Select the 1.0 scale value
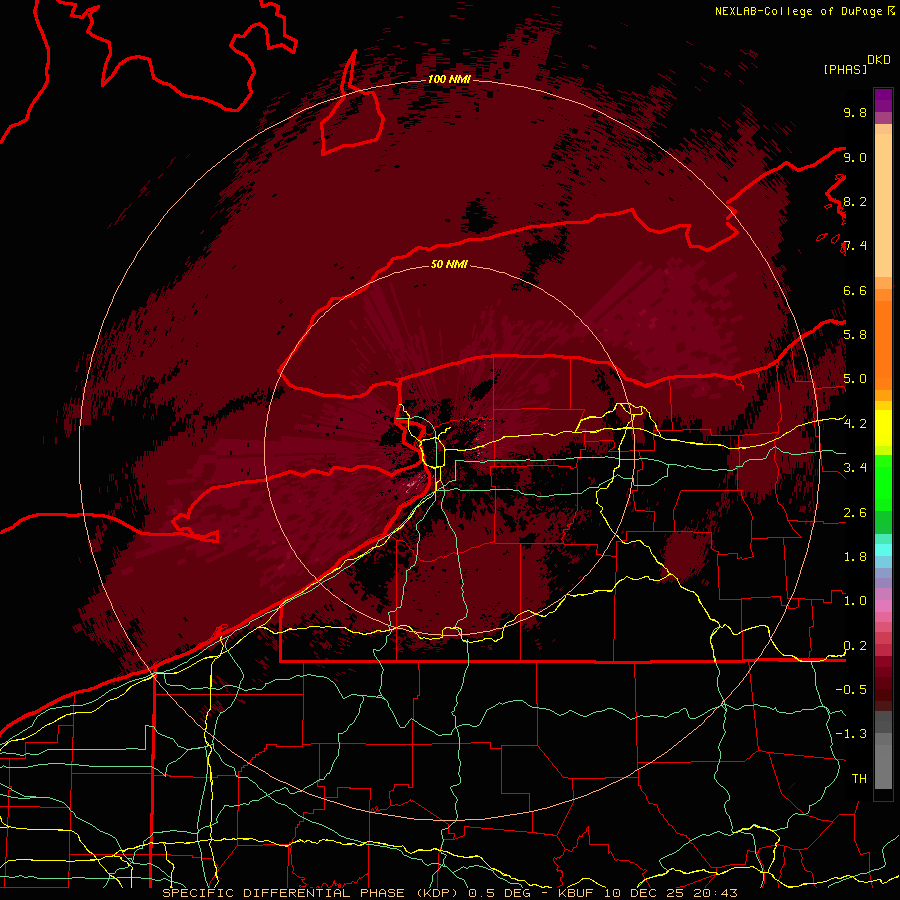This screenshot has width=900, height=900. (855, 600)
